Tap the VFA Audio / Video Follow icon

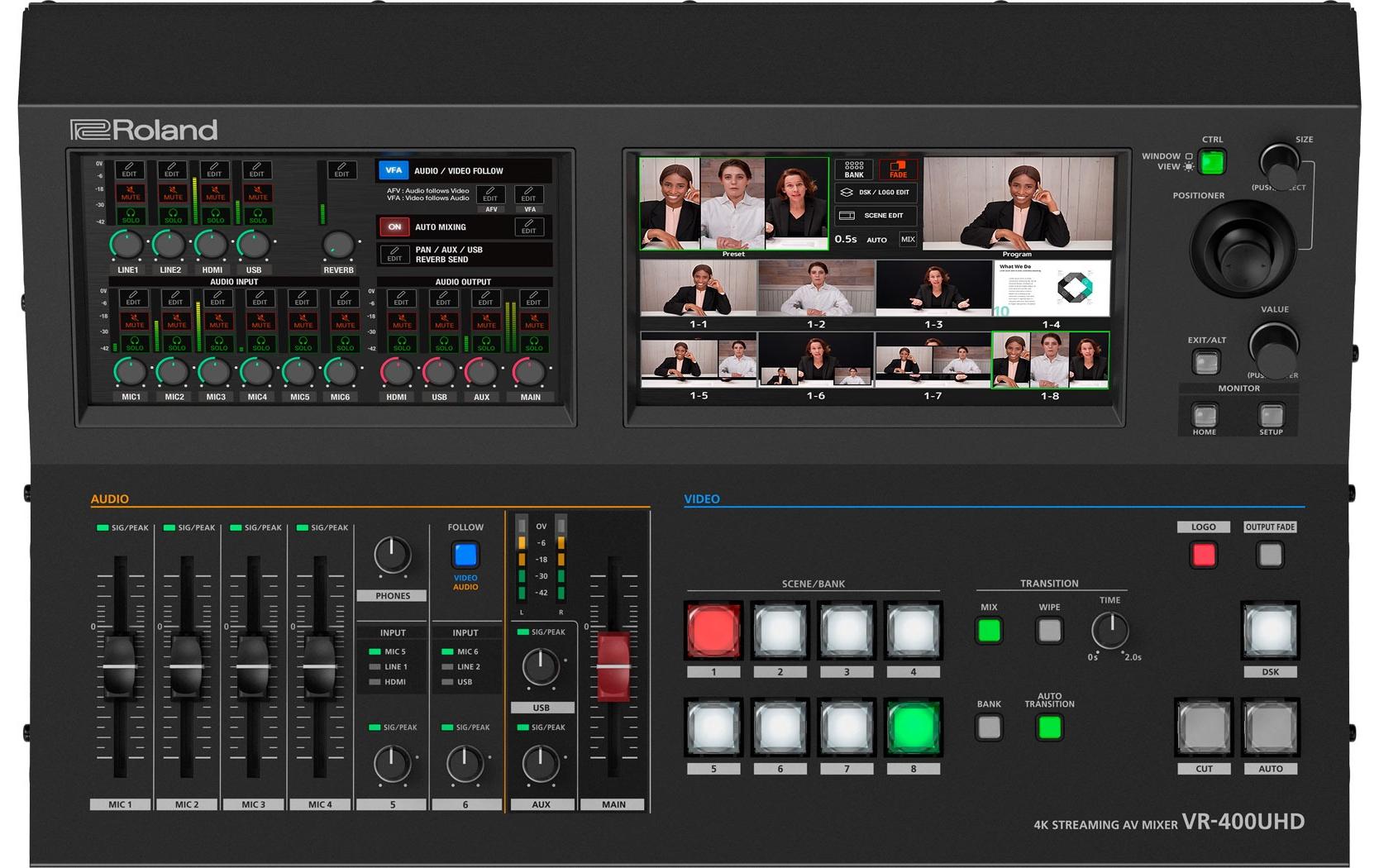click(x=394, y=170)
